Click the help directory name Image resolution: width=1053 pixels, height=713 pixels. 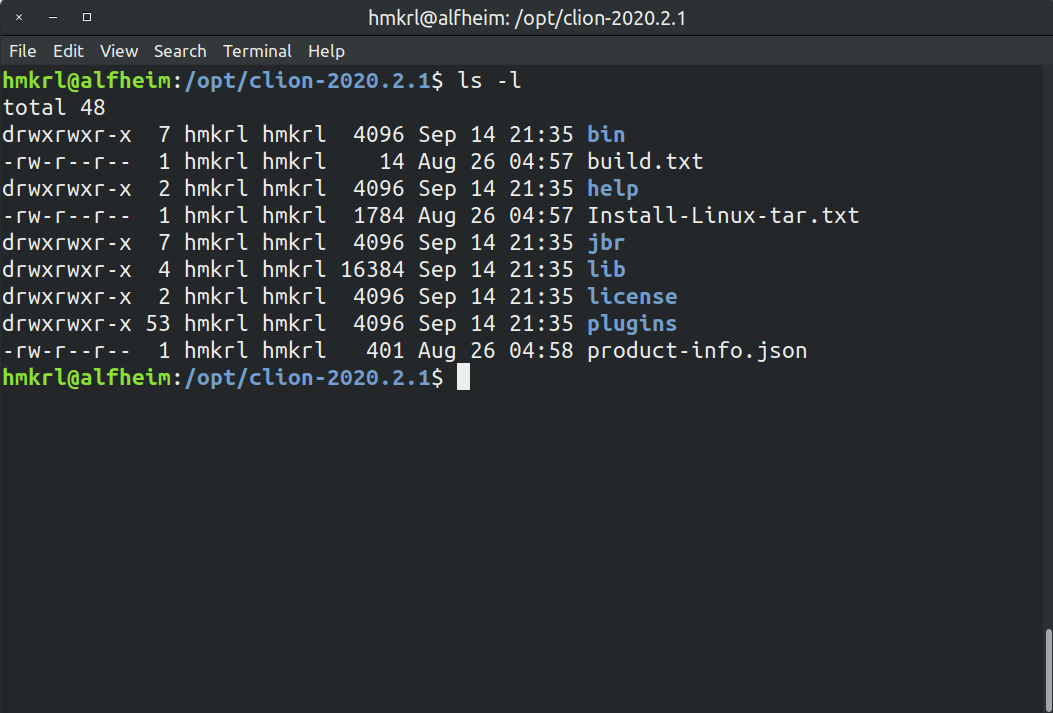(612, 189)
